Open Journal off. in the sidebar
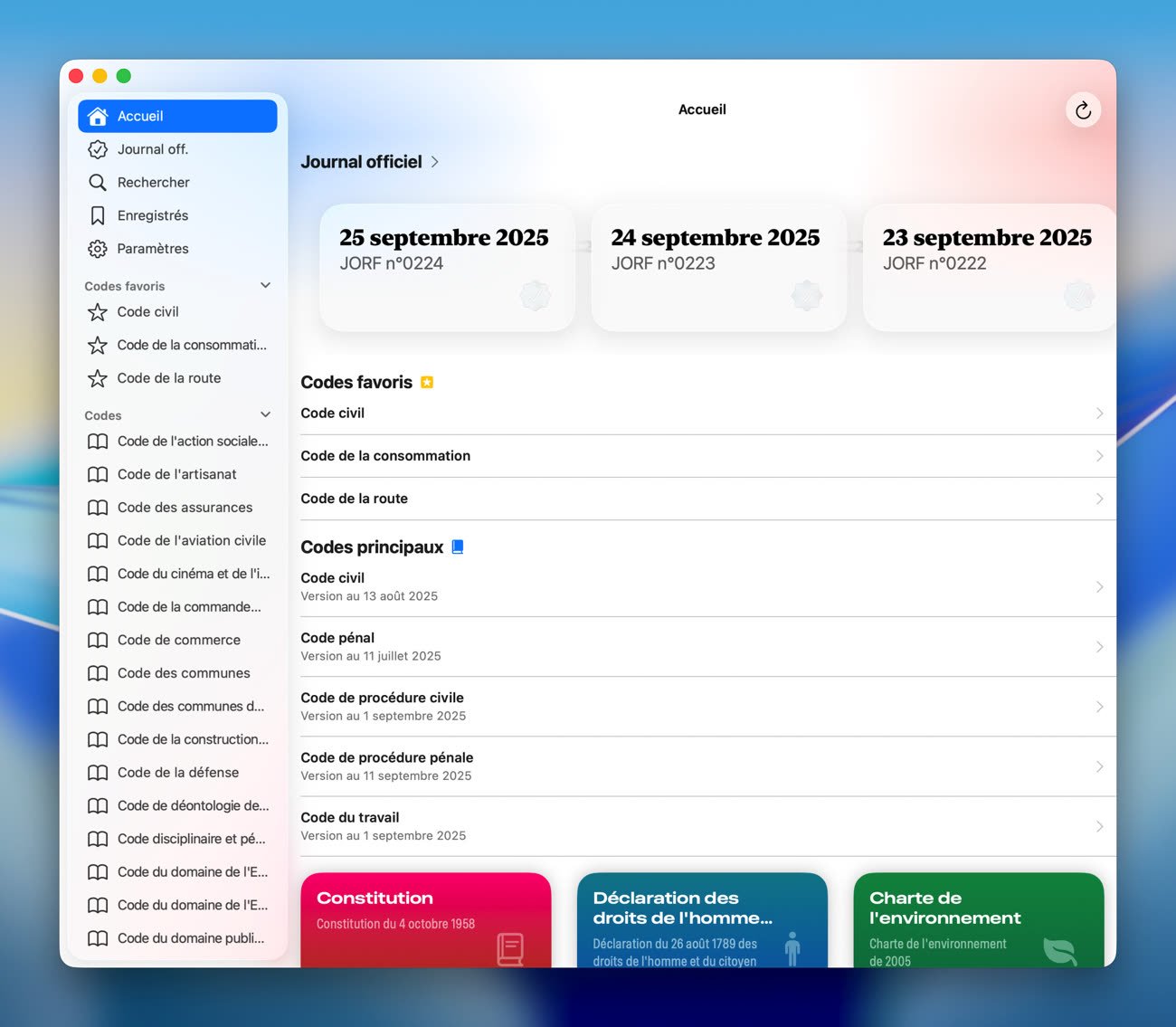 pos(177,149)
